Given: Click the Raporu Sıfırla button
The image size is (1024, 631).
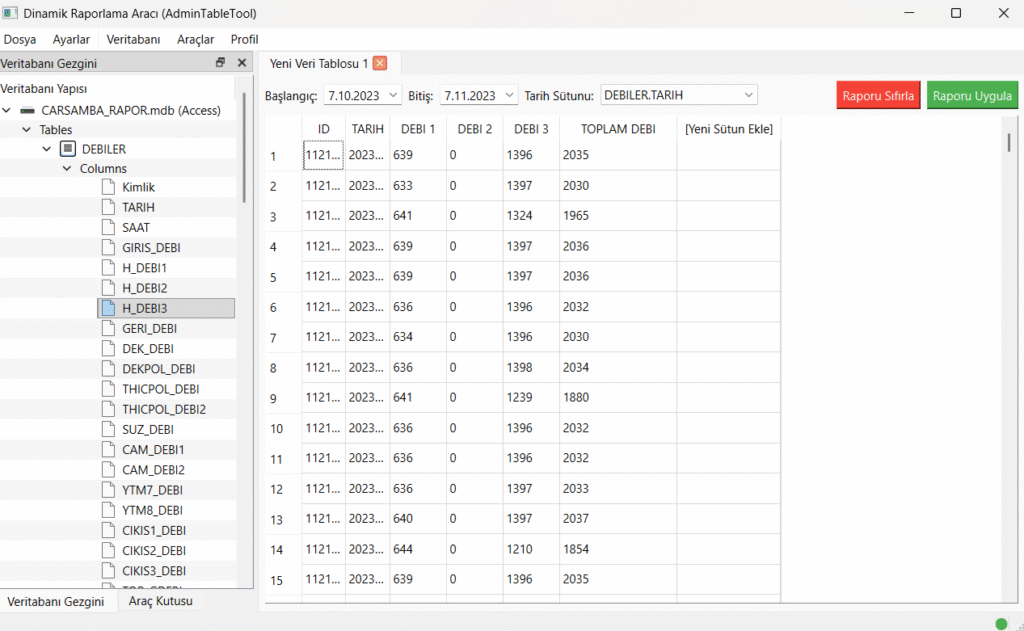Looking at the screenshot, I should coord(878,96).
